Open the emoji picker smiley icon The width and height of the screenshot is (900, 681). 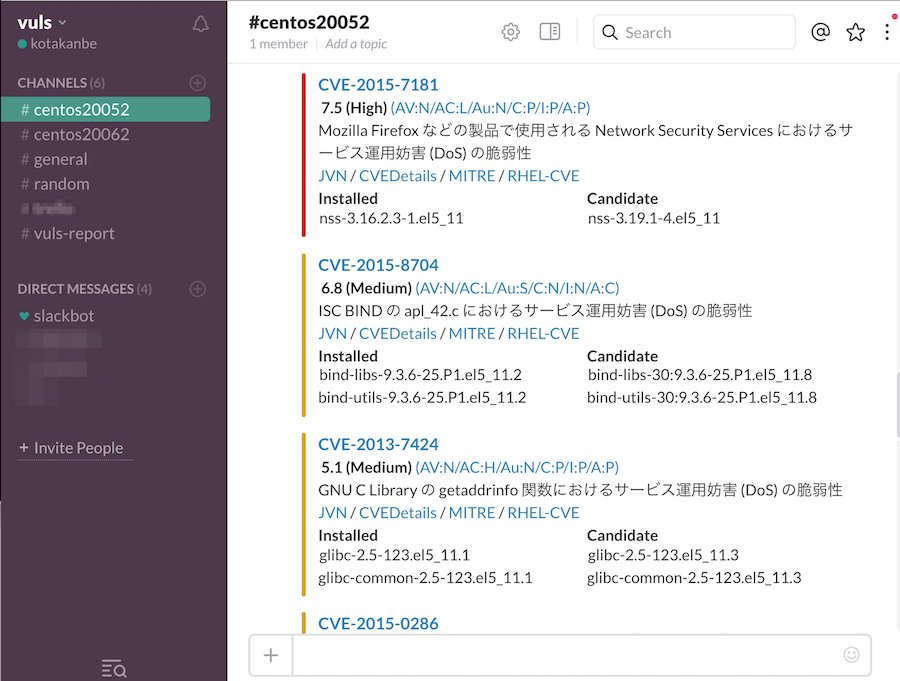tap(851, 655)
